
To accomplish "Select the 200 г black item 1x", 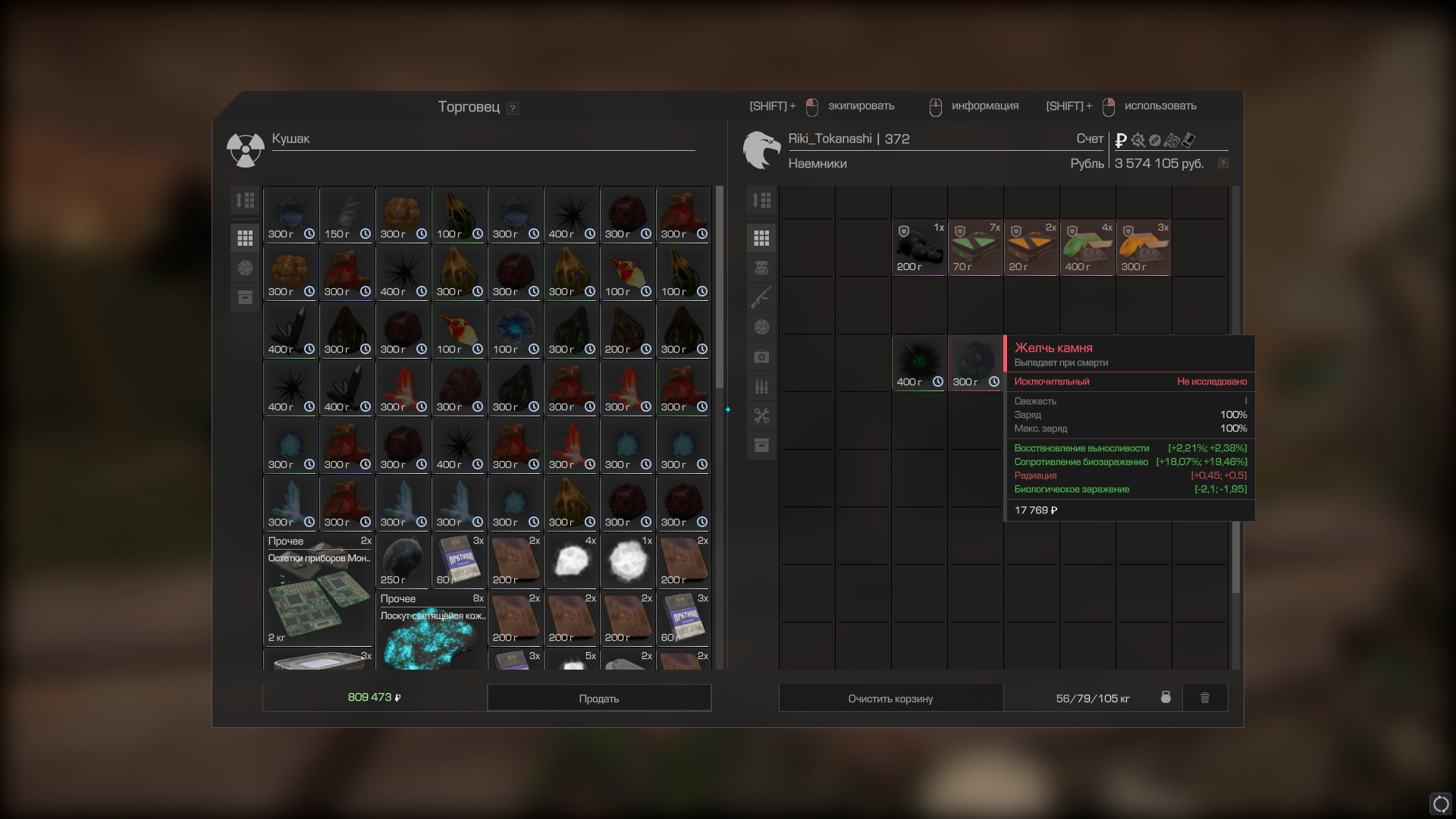I will (919, 248).
